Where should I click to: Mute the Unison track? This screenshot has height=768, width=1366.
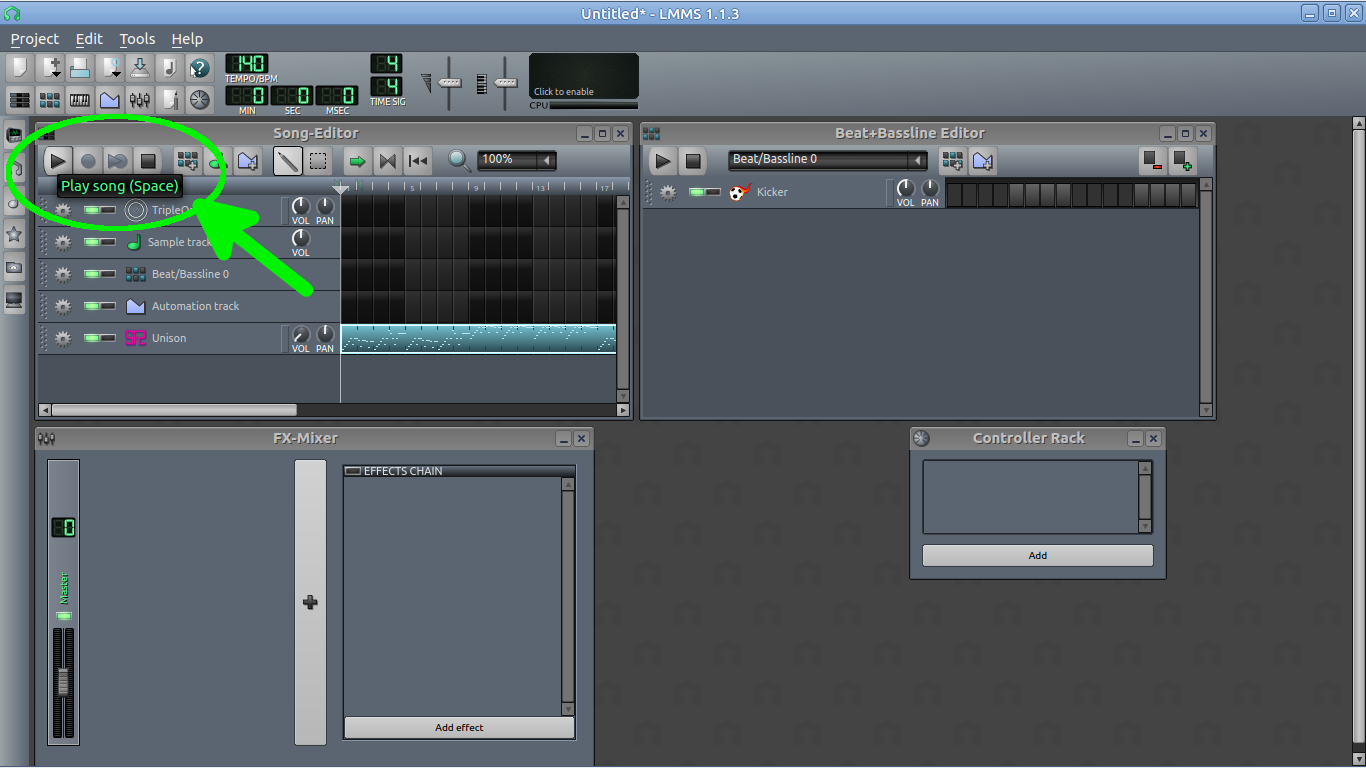92,338
